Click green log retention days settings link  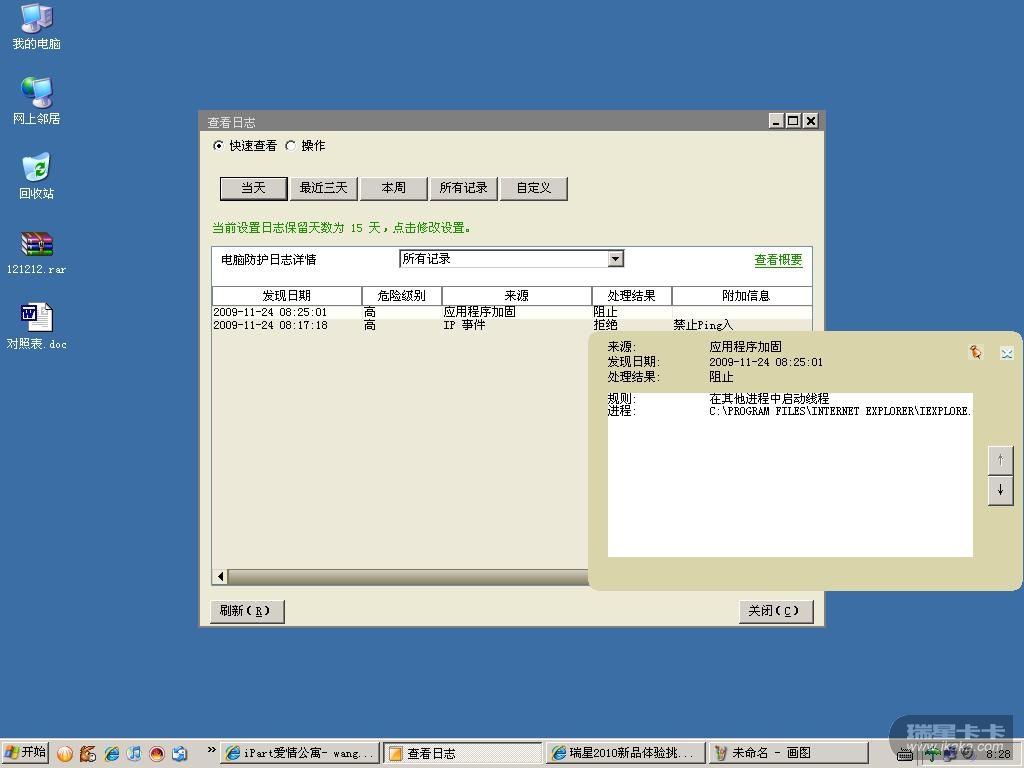[342, 227]
